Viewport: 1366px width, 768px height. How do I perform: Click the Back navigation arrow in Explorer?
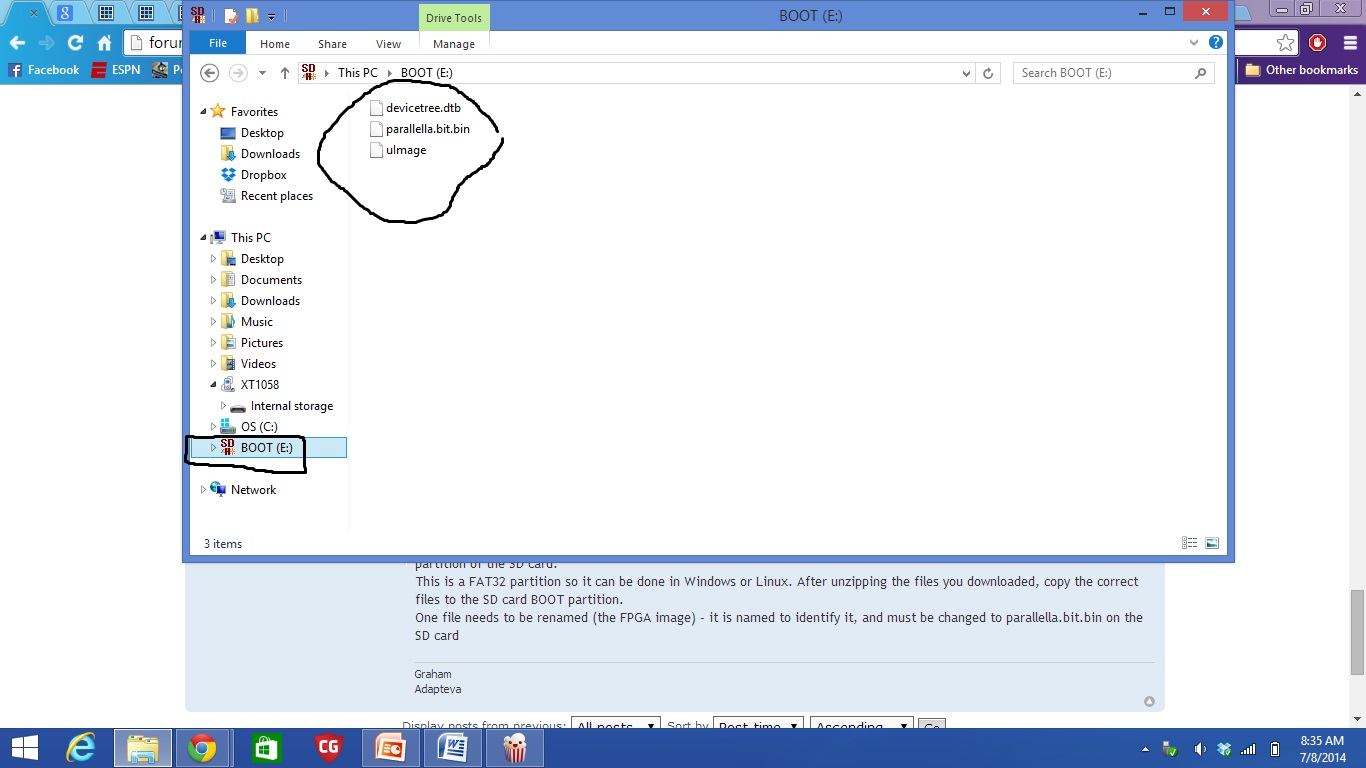point(209,73)
